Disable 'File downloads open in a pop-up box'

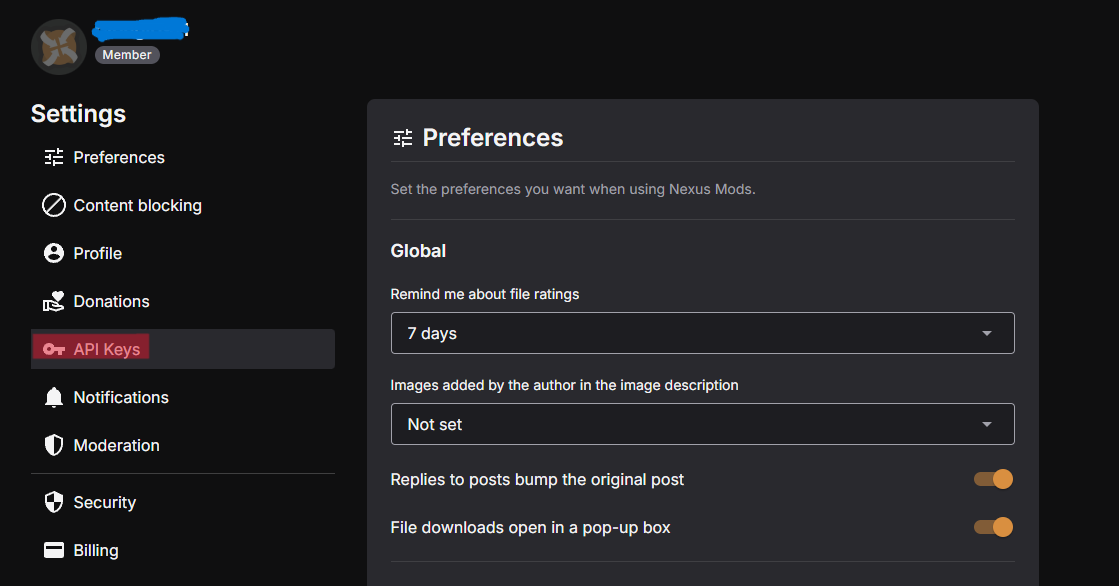994,527
